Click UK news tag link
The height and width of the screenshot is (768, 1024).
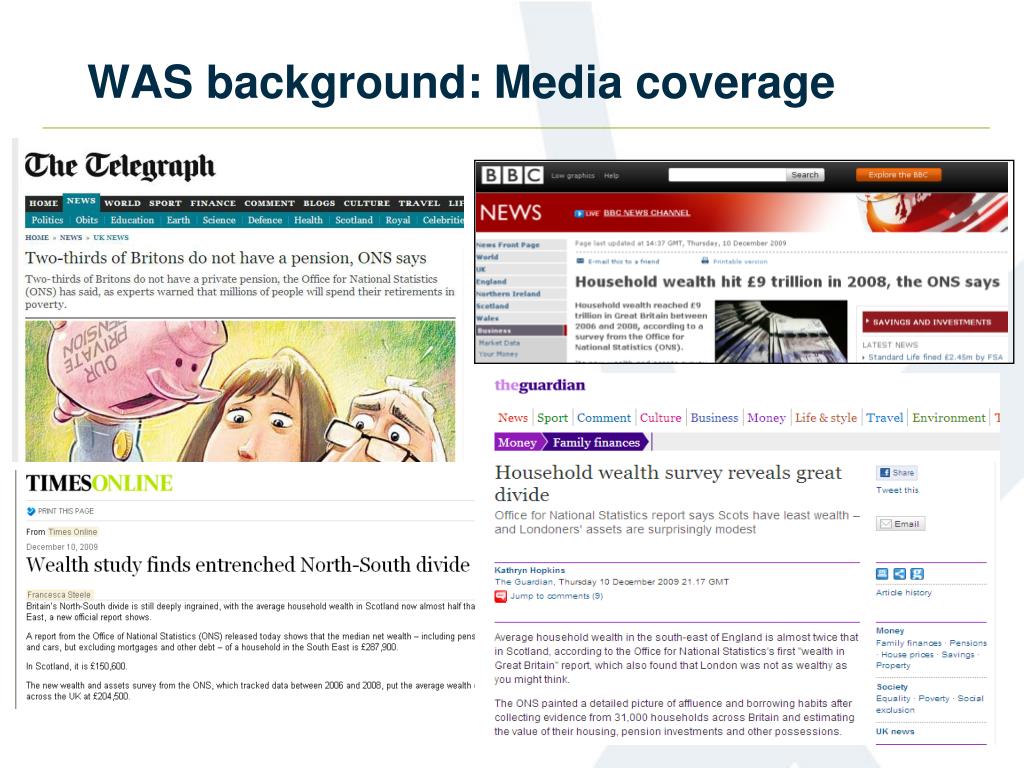tap(895, 731)
